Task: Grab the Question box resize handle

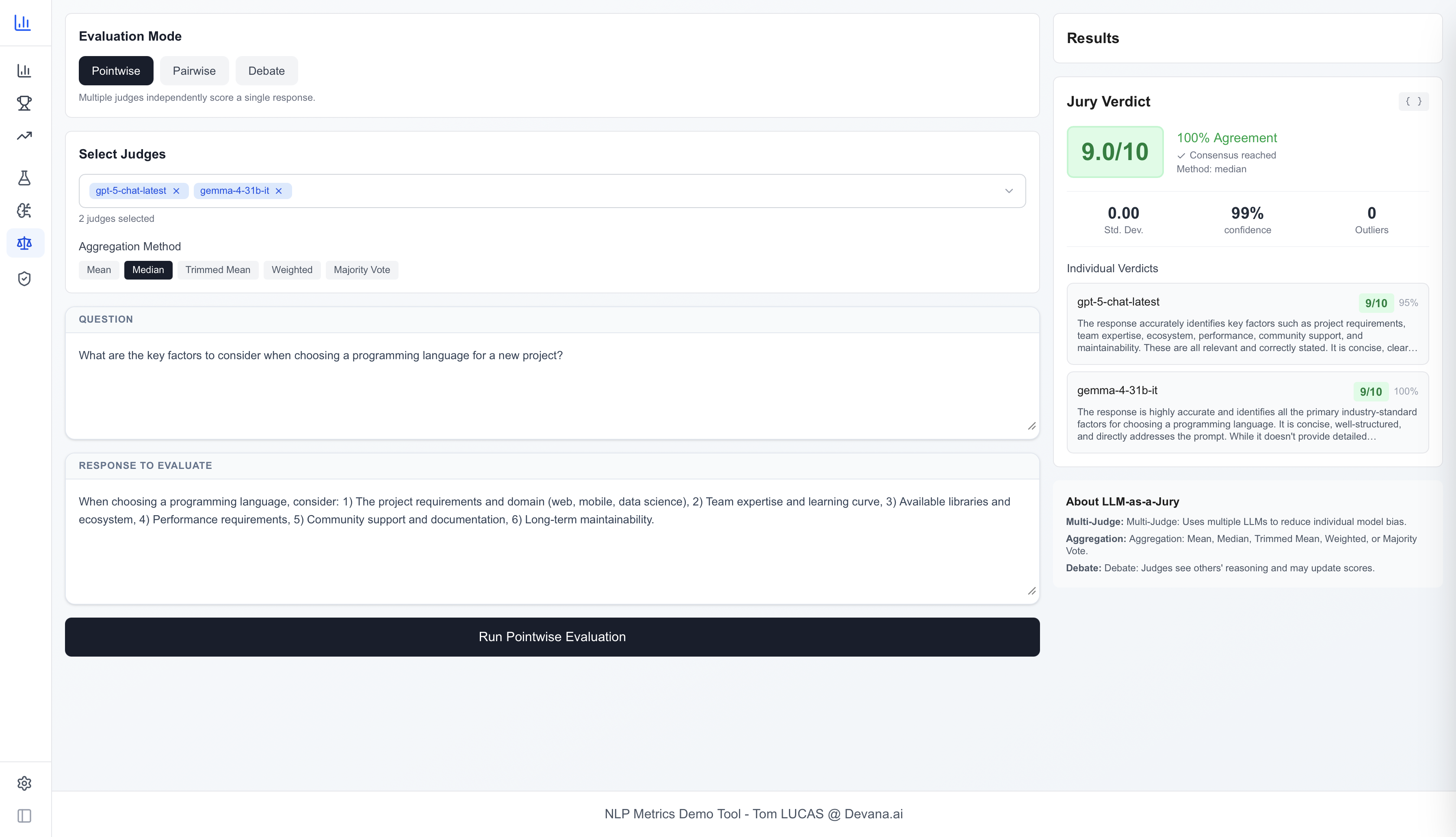Action: click(1031, 426)
